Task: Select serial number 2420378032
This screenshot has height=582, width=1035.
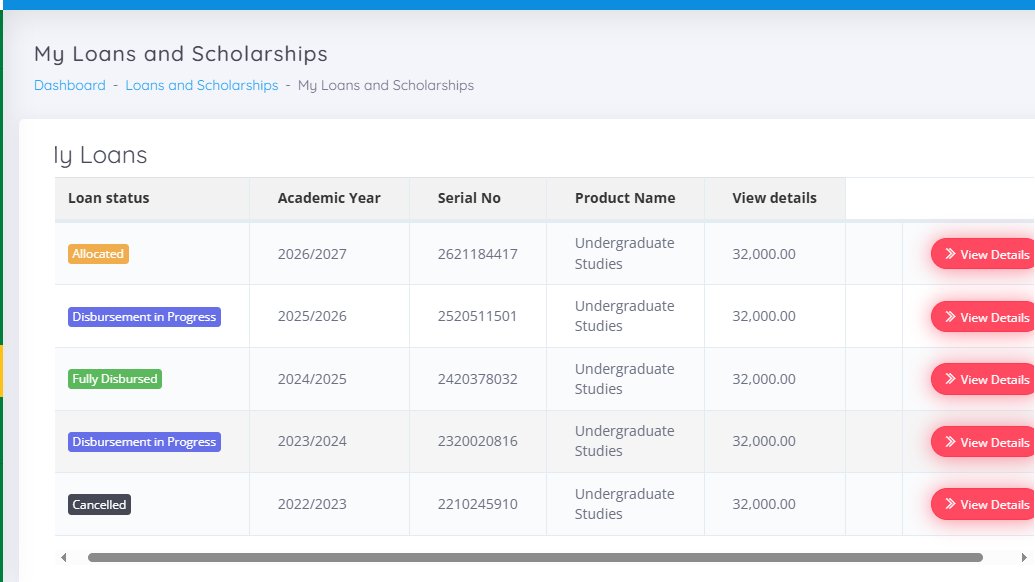Action: (477, 379)
